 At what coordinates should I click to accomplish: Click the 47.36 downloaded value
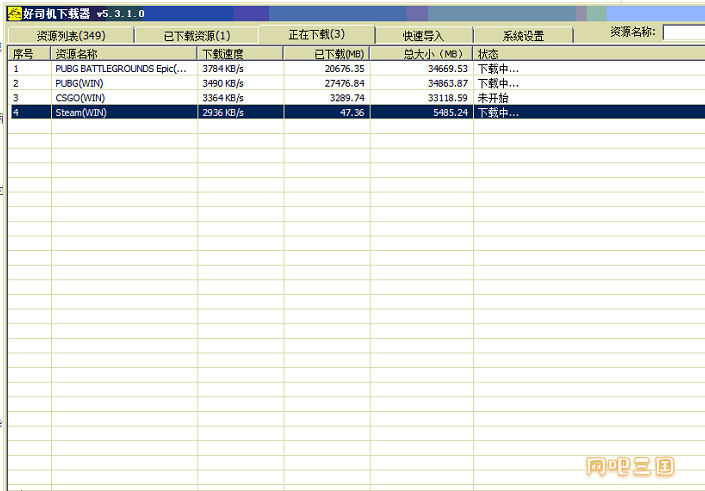point(352,112)
